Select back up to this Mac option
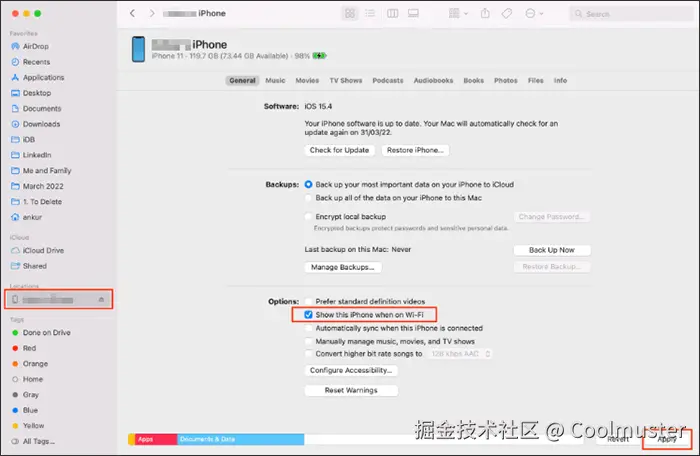This screenshot has width=700, height=456. (x=308, y=198)
